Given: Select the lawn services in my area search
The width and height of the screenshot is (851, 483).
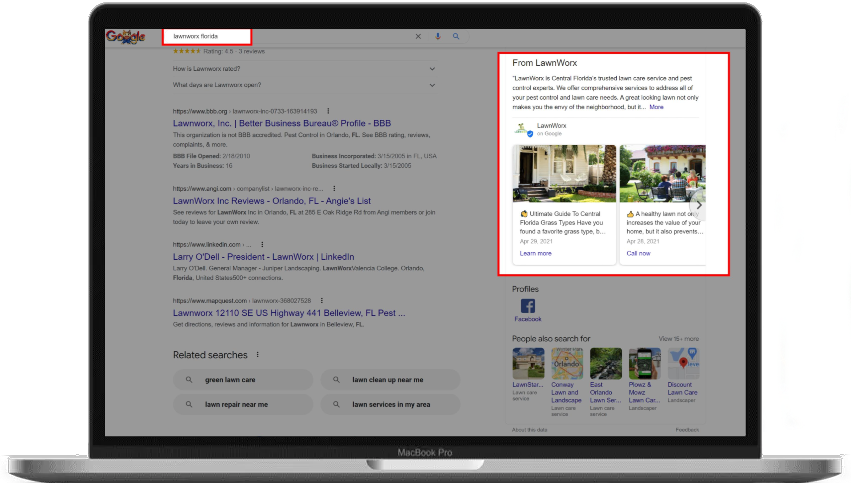Looking at the screenshot, I should point(390,404).
